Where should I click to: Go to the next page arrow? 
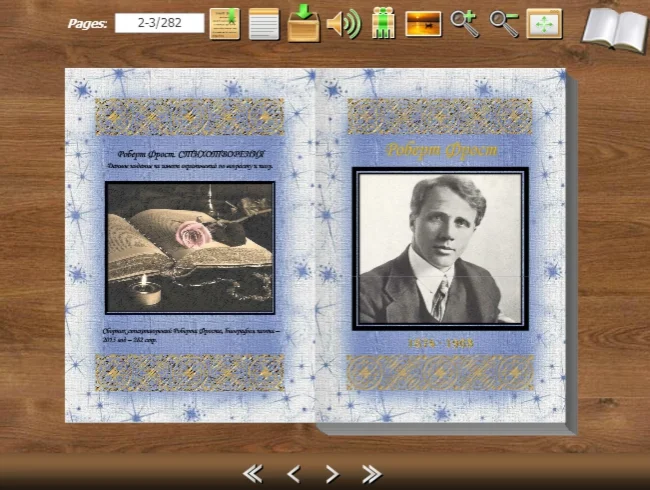pos(332,473)
